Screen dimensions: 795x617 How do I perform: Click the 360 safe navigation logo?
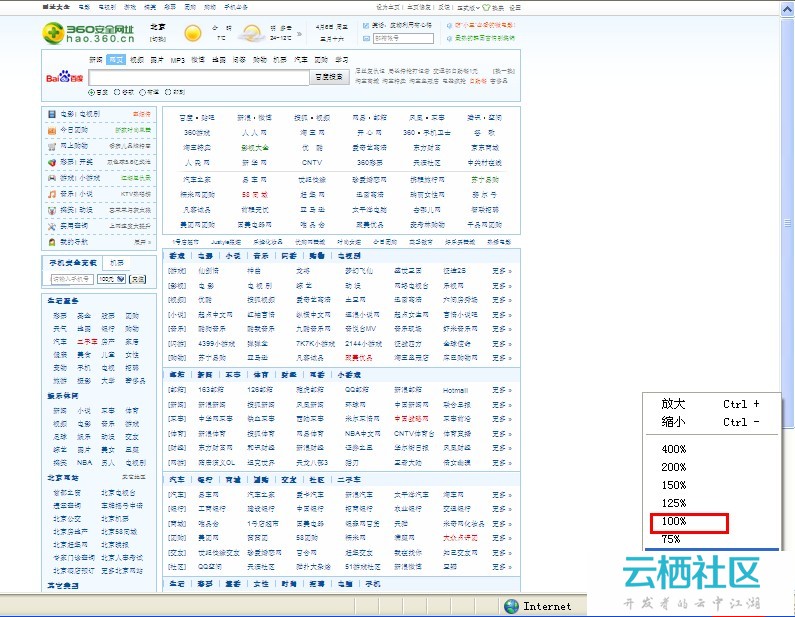[89, 33]
